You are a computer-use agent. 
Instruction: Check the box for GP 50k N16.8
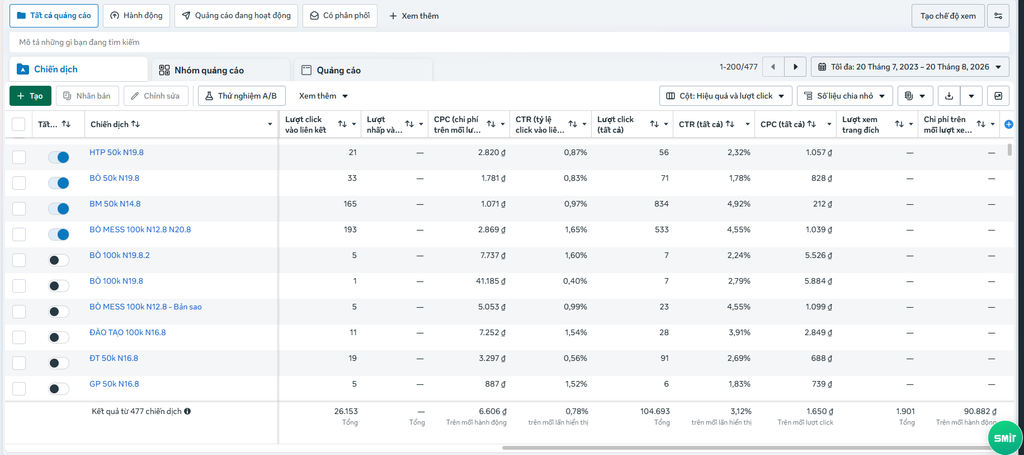[x=19, y=389]
